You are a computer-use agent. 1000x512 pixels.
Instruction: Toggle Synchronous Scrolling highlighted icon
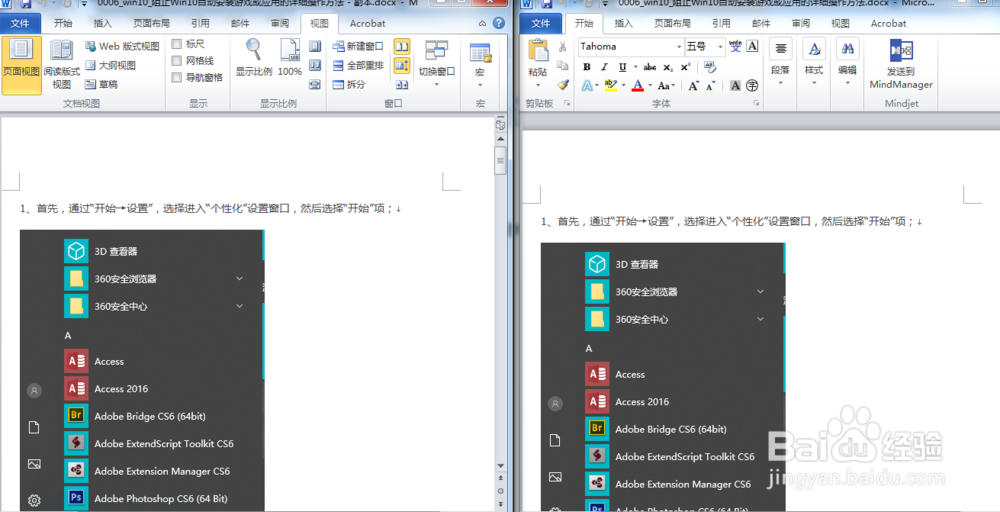coord(402,66)
